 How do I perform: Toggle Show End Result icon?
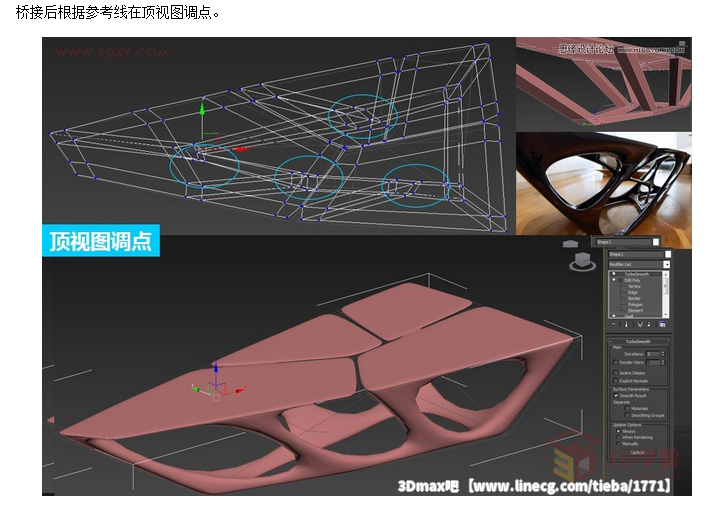(x=625, y=324)
